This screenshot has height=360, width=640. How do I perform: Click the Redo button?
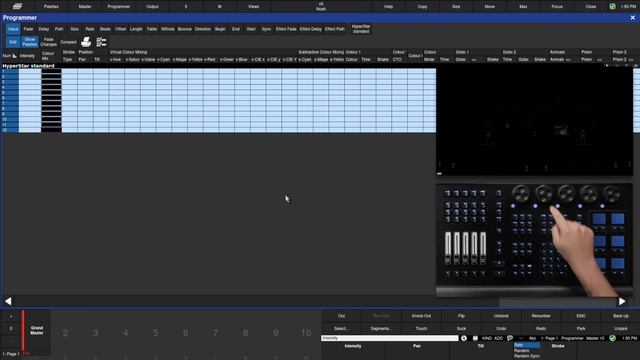541,328
